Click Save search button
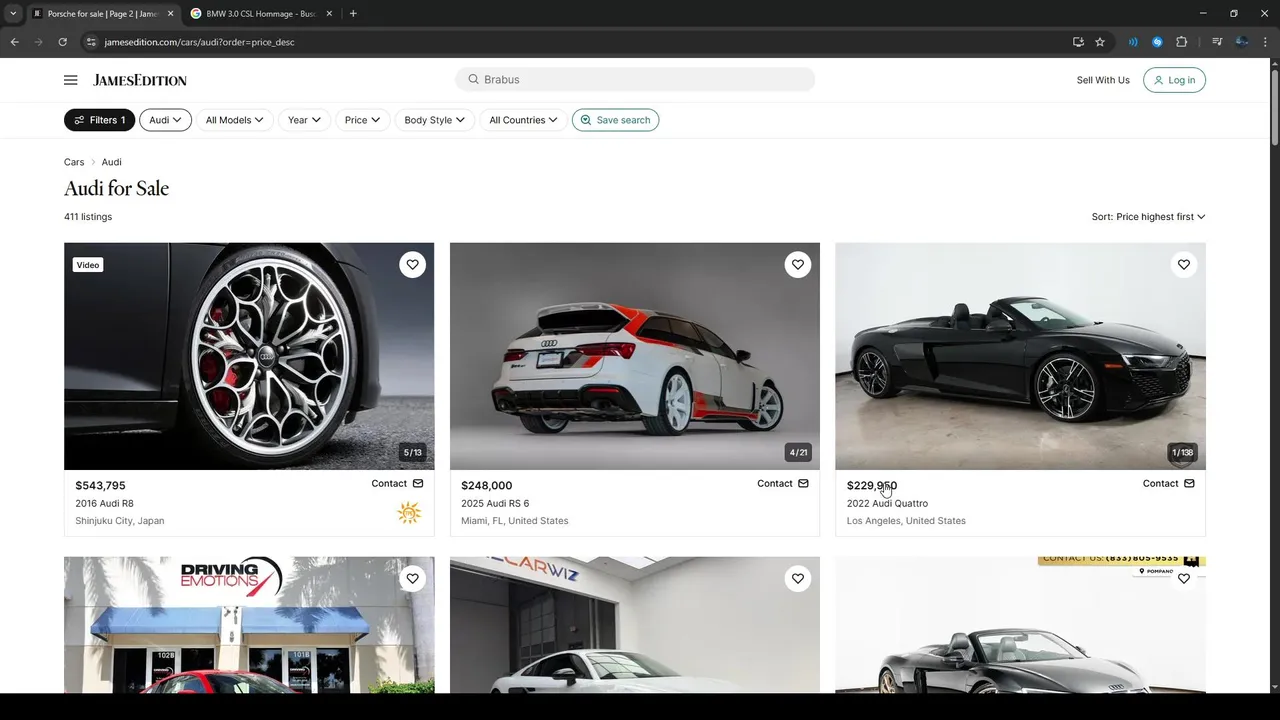Screen dimensions: 1280x720 tap(615, 120)
